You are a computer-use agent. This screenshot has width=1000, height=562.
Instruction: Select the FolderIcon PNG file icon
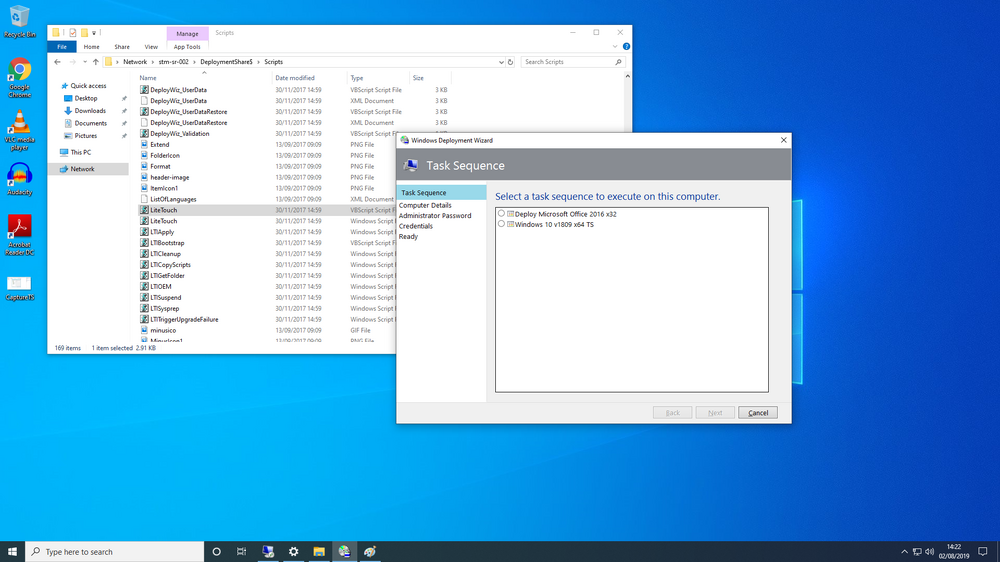[144, 155]
